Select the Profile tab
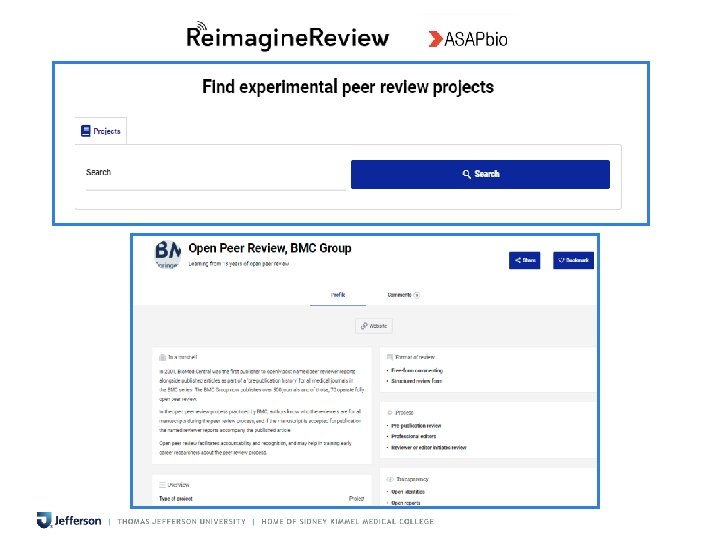 pyautogui.click(x=338, y=295)
